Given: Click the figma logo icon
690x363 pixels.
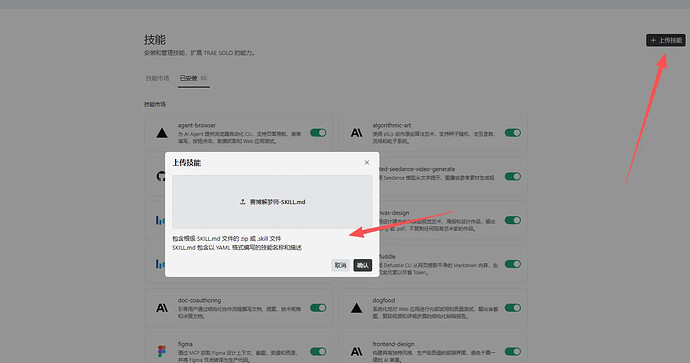Looking at the screenshot, I should [161, 351].
